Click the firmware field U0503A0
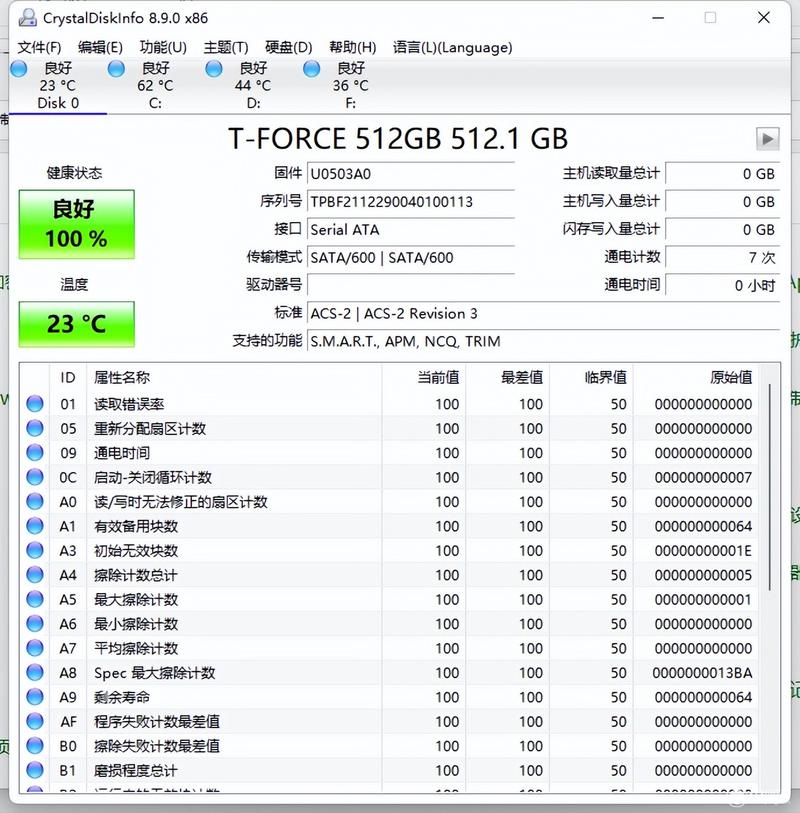 coord(411,174)
